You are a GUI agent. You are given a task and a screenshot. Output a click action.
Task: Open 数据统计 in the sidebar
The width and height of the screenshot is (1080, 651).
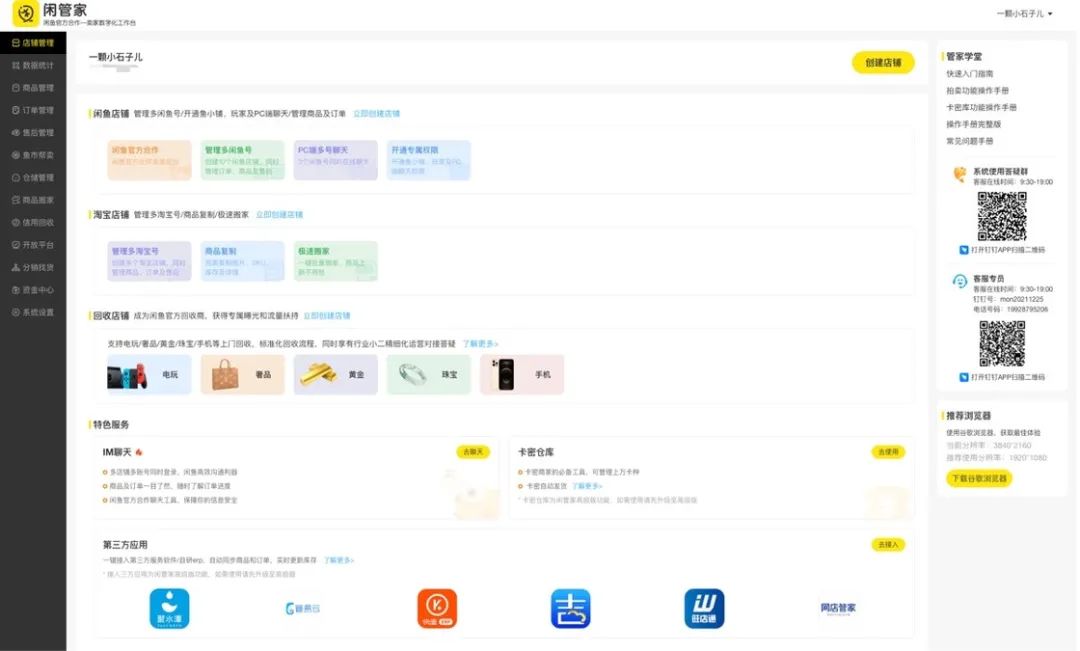(33, 65)
